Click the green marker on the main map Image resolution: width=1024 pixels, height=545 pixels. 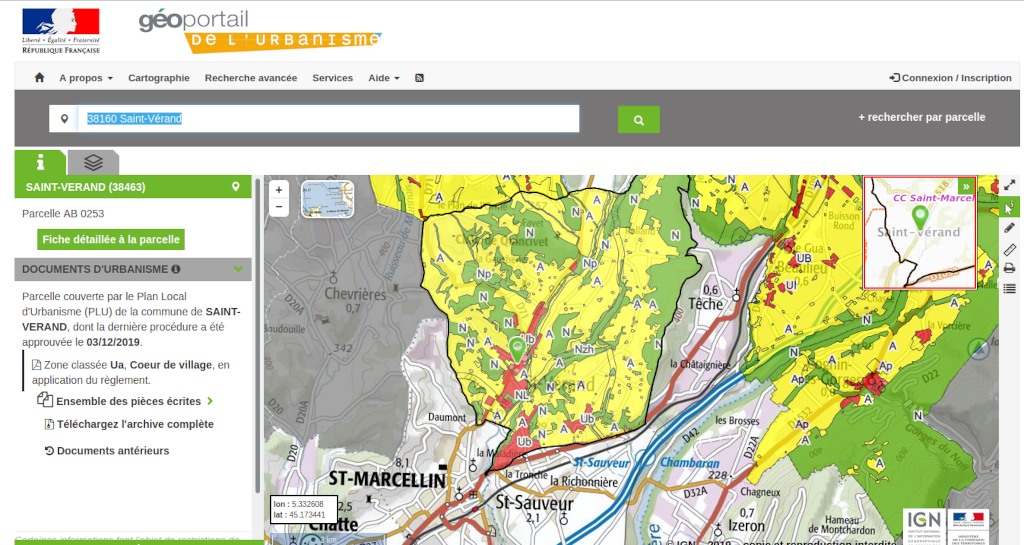[x=517, y=349]
